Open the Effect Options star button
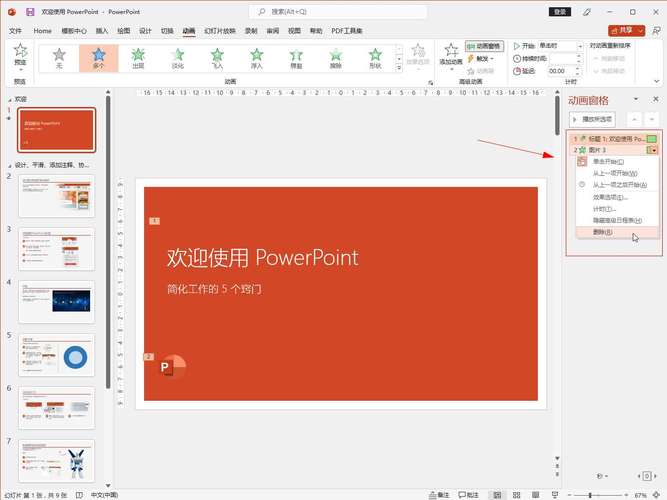This screenshot has width=667, height=500. [418, 51]
